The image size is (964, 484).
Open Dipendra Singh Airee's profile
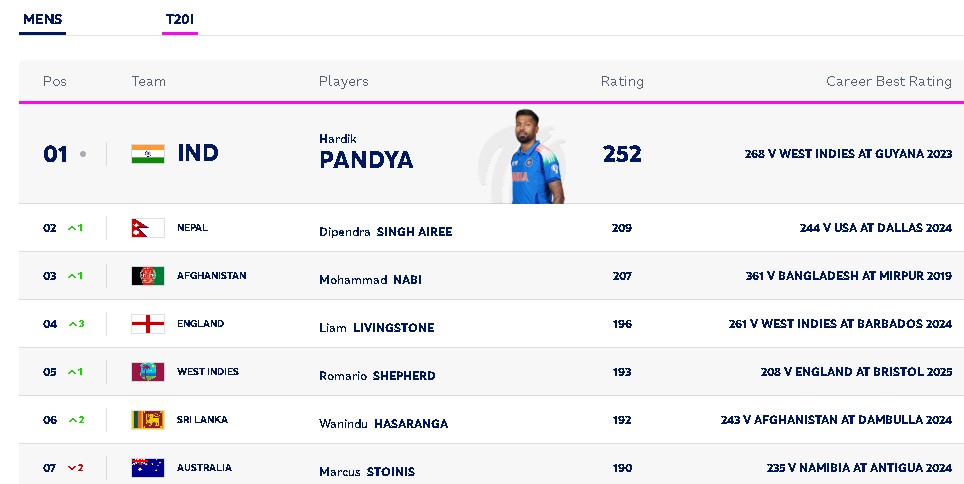click(x=385, y=231)
